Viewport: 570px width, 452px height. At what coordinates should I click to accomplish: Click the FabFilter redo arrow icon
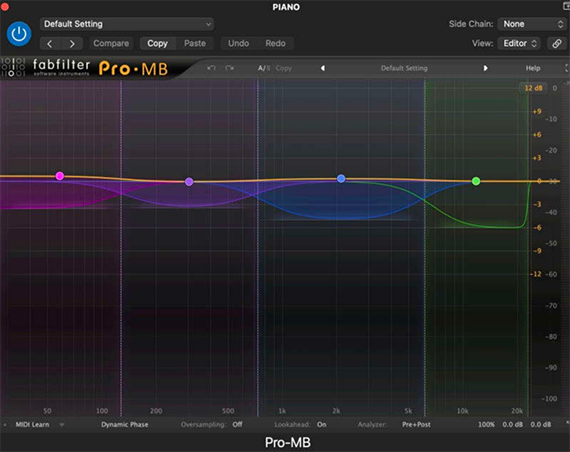229,68
